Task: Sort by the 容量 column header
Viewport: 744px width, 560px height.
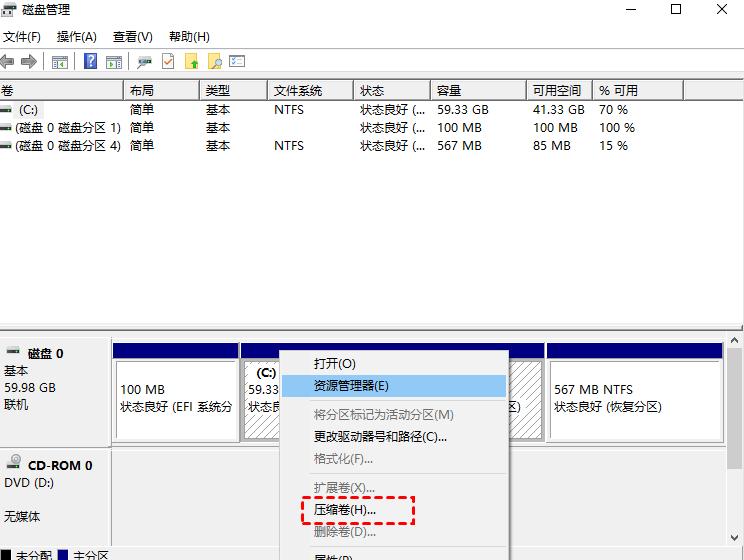Action: (x=479, y=90)
